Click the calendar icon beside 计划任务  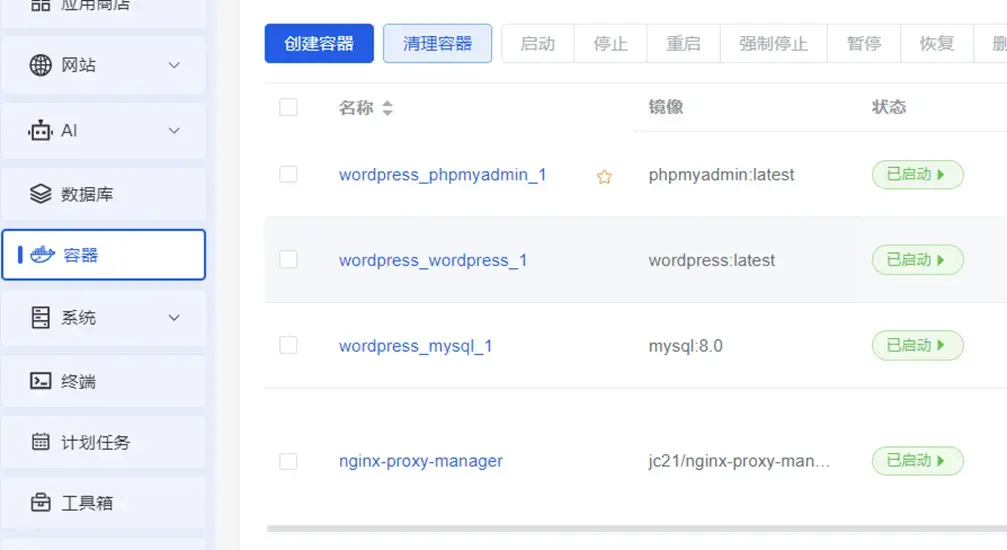(40, 442)
